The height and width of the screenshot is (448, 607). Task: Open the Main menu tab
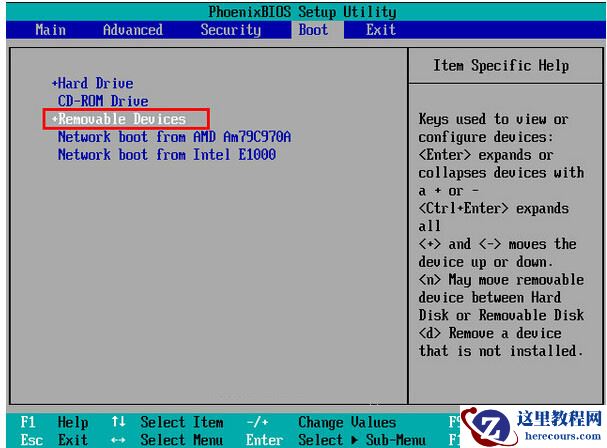[51, 30]
